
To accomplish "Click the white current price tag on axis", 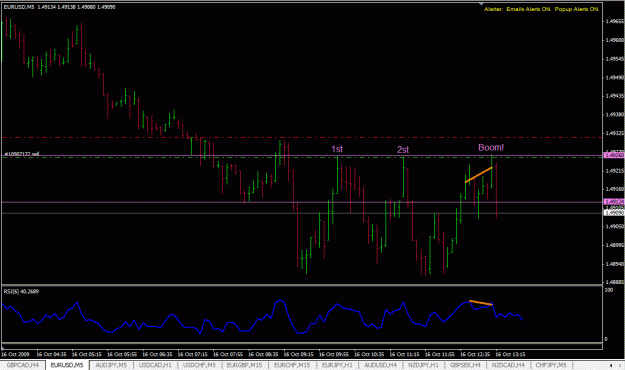I will pyautogui.click(x=614, y=213).
